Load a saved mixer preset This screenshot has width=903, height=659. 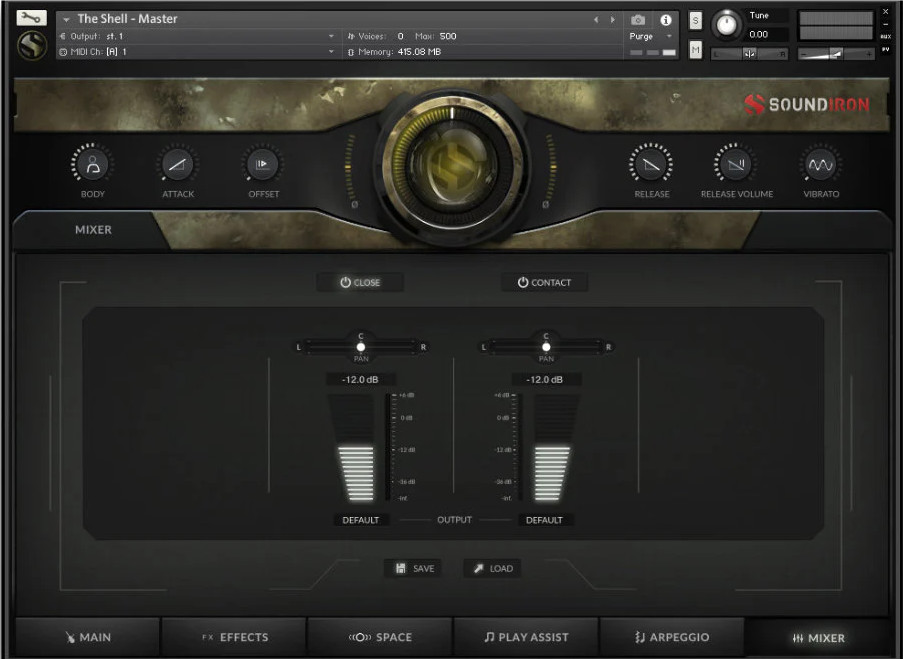click(491, 568)
